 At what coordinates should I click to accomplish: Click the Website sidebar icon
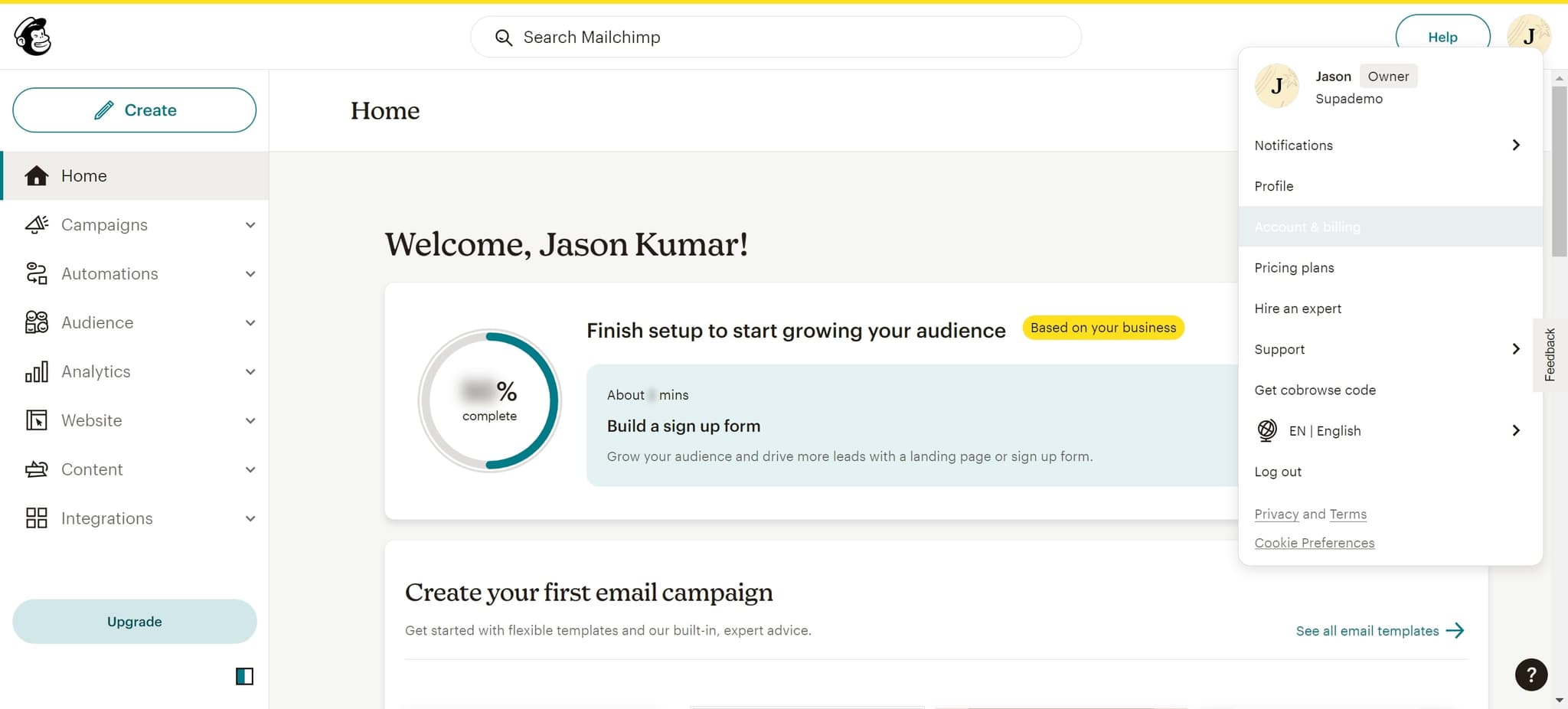(x=36, y=420)
